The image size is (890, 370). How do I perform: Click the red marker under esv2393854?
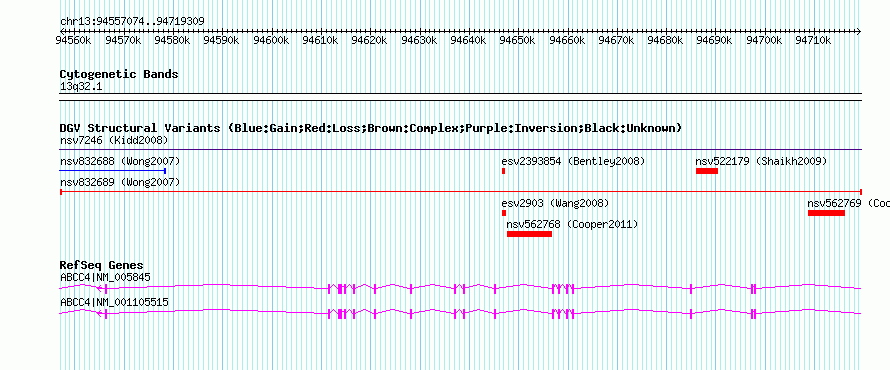click(503, 171)
